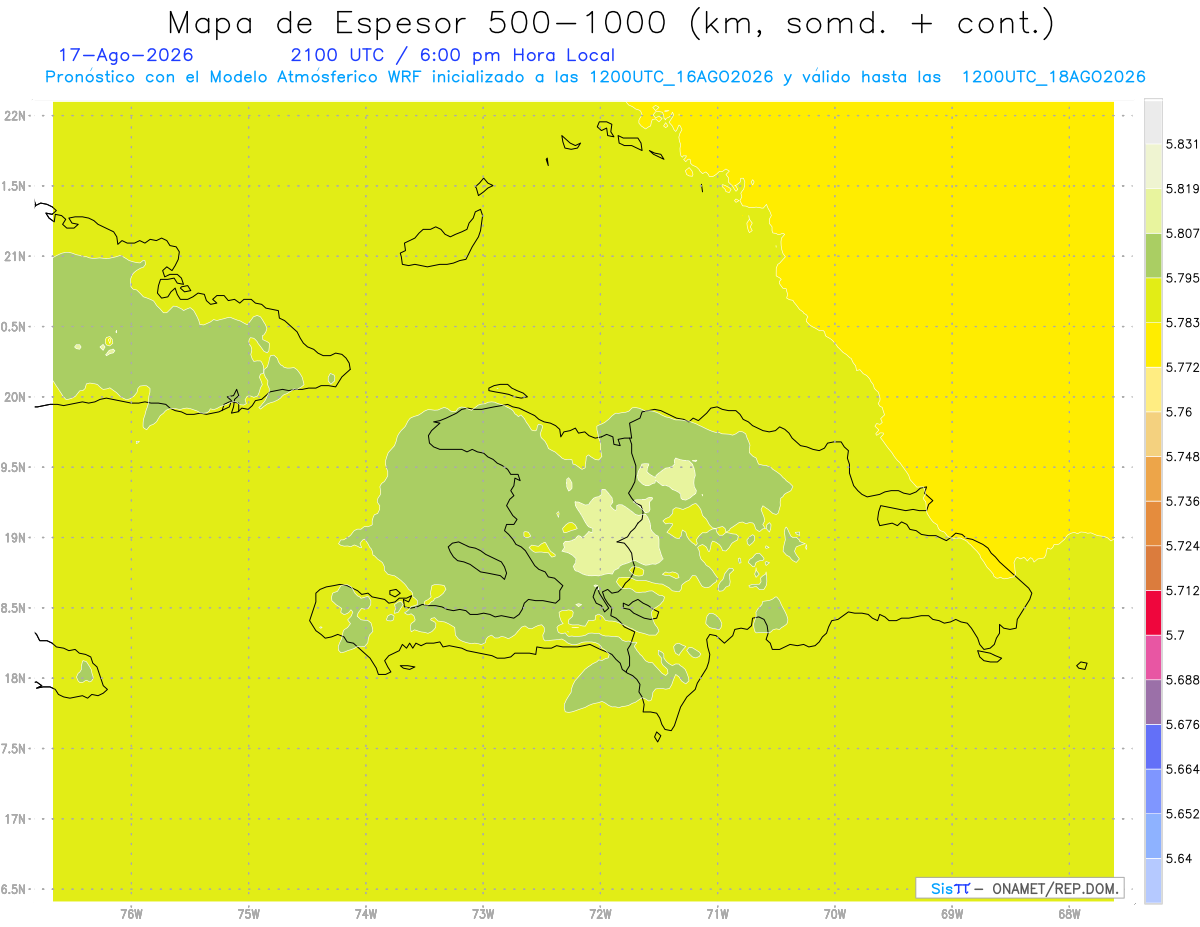Click the legend value 5.772
Screen dimensions: 1200x927
click(1182, 367)
